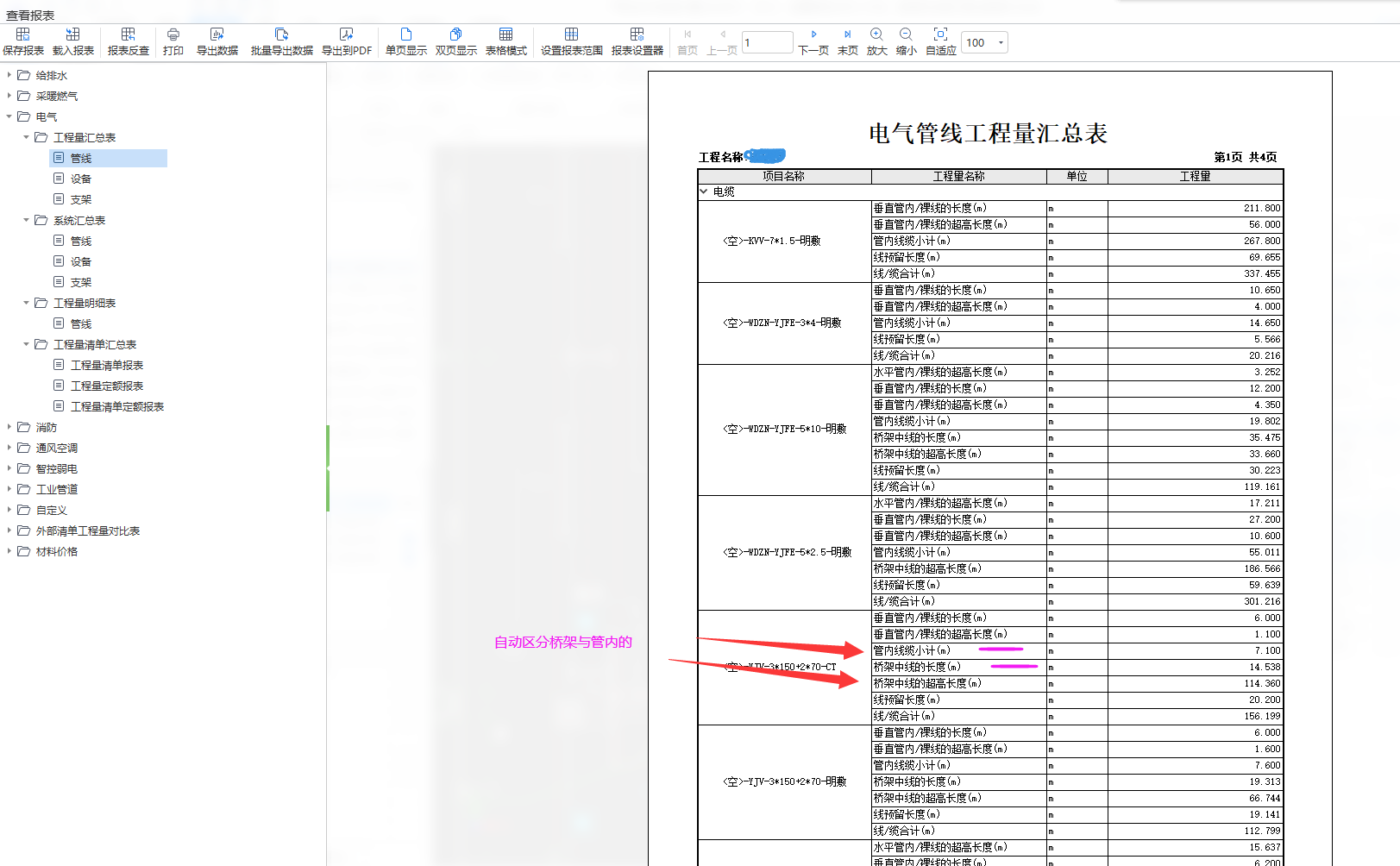Open the 报表反查 reverse lookup tool
The width and height of the screenshot is (1400, 866).
click(x=129, y=41)
